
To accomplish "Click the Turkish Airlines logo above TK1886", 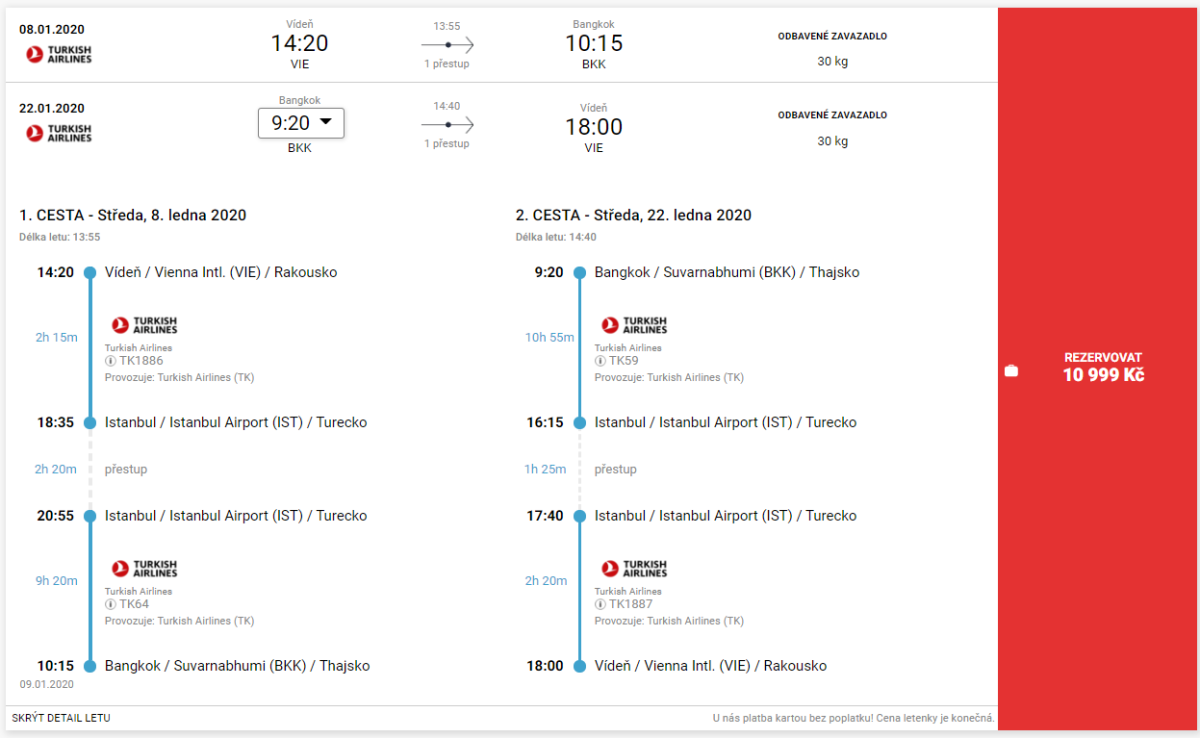I will 144,325.
